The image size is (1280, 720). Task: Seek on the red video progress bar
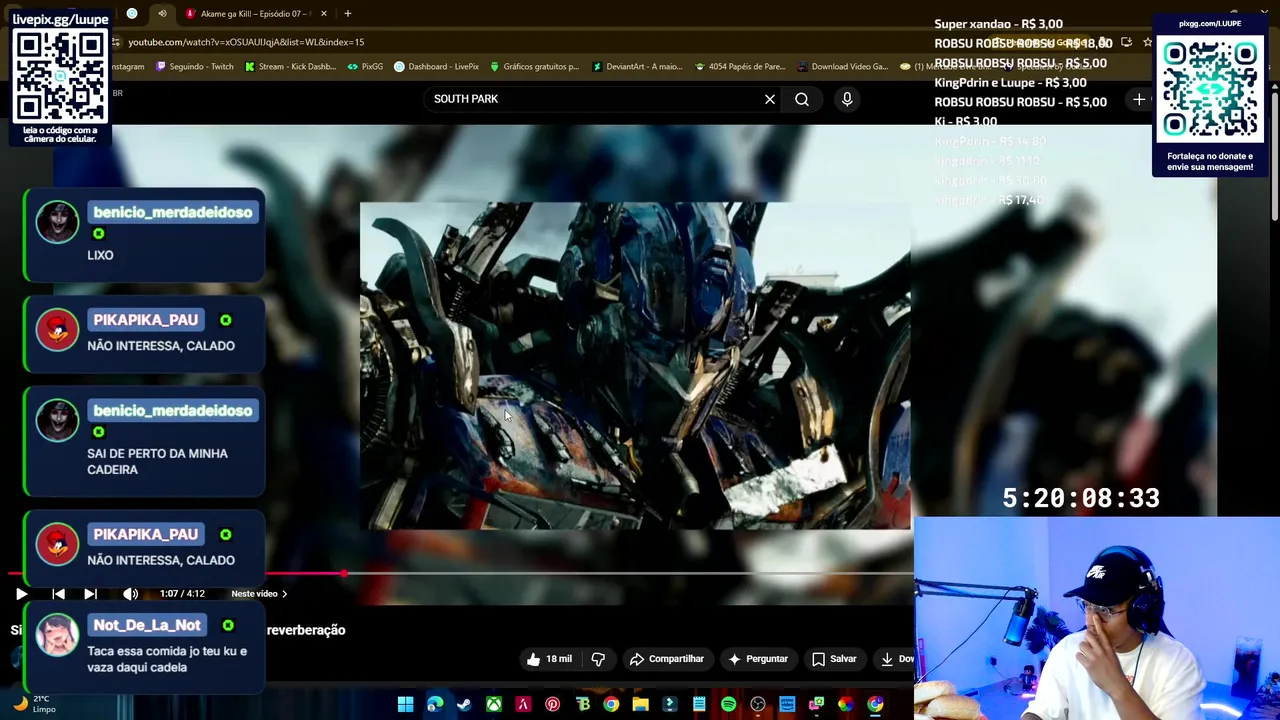460,574
